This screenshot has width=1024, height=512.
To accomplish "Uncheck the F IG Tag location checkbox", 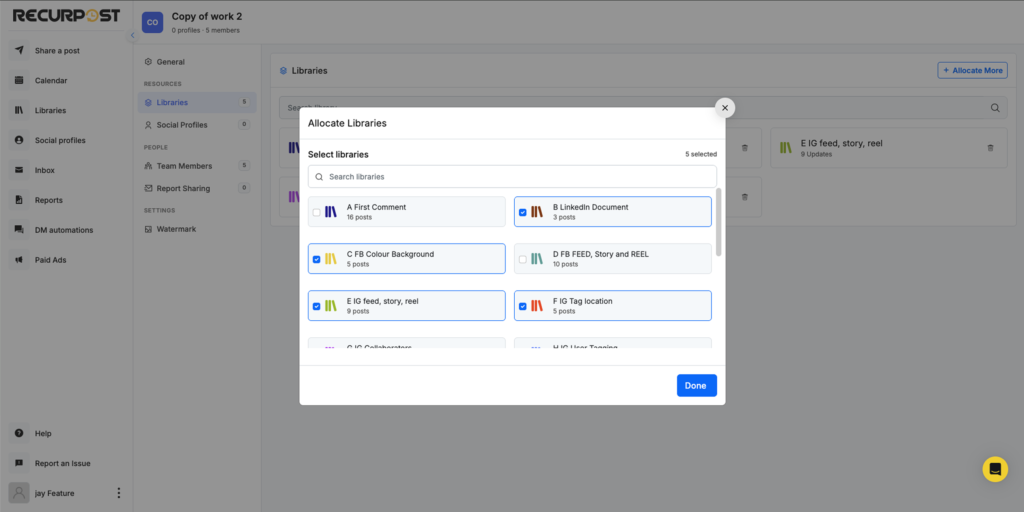I will pyautogui.click(x=522, y=306).
